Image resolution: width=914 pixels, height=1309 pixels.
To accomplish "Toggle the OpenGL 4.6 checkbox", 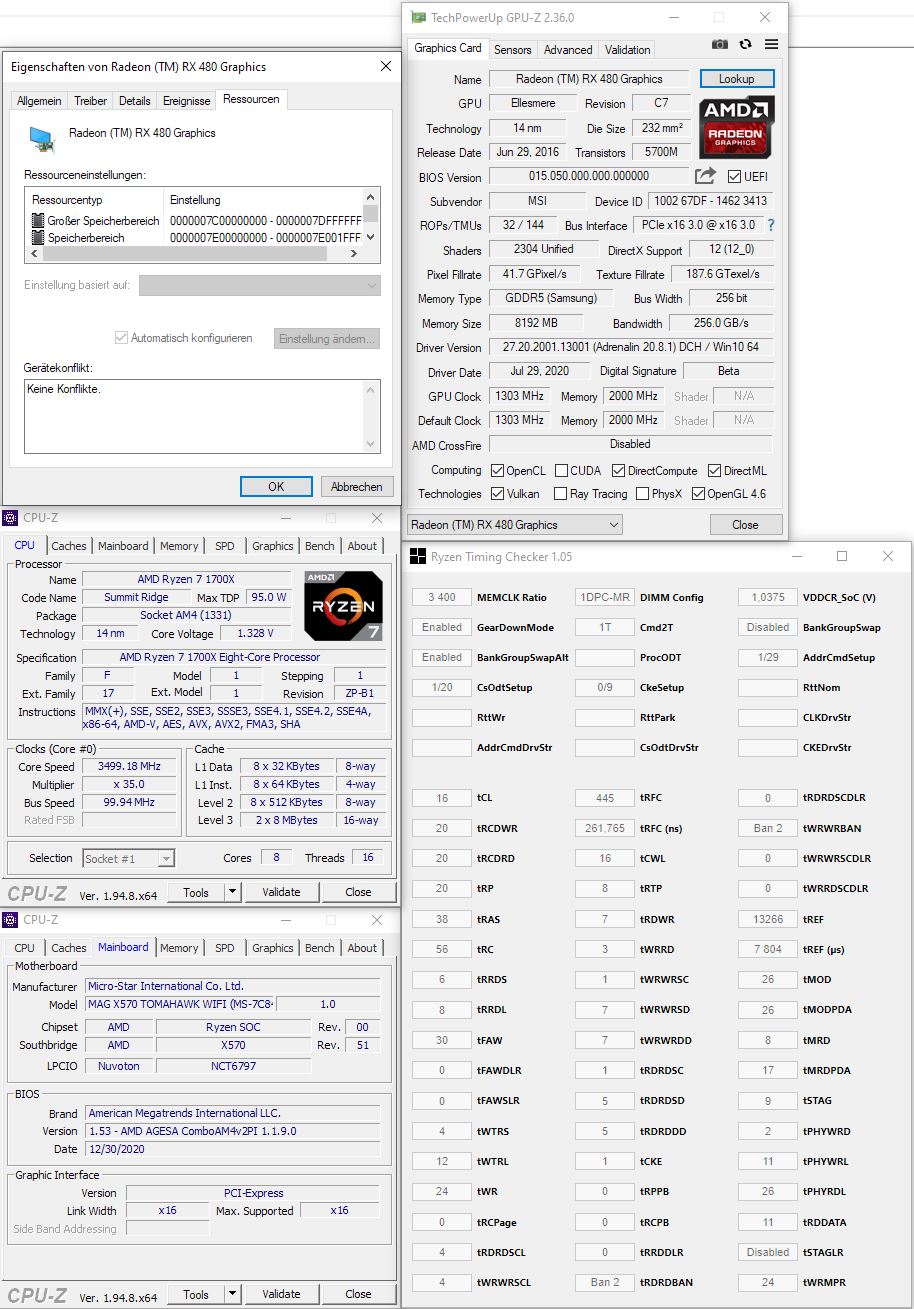I will [698, 493].
